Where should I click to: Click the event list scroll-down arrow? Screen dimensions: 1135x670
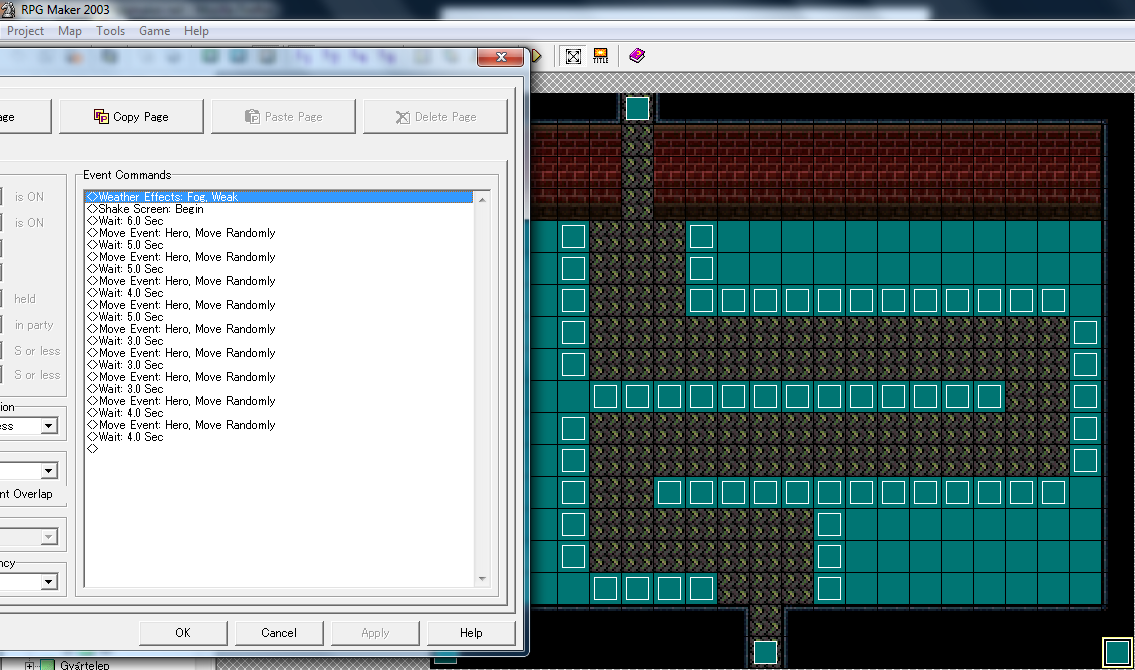482,578
